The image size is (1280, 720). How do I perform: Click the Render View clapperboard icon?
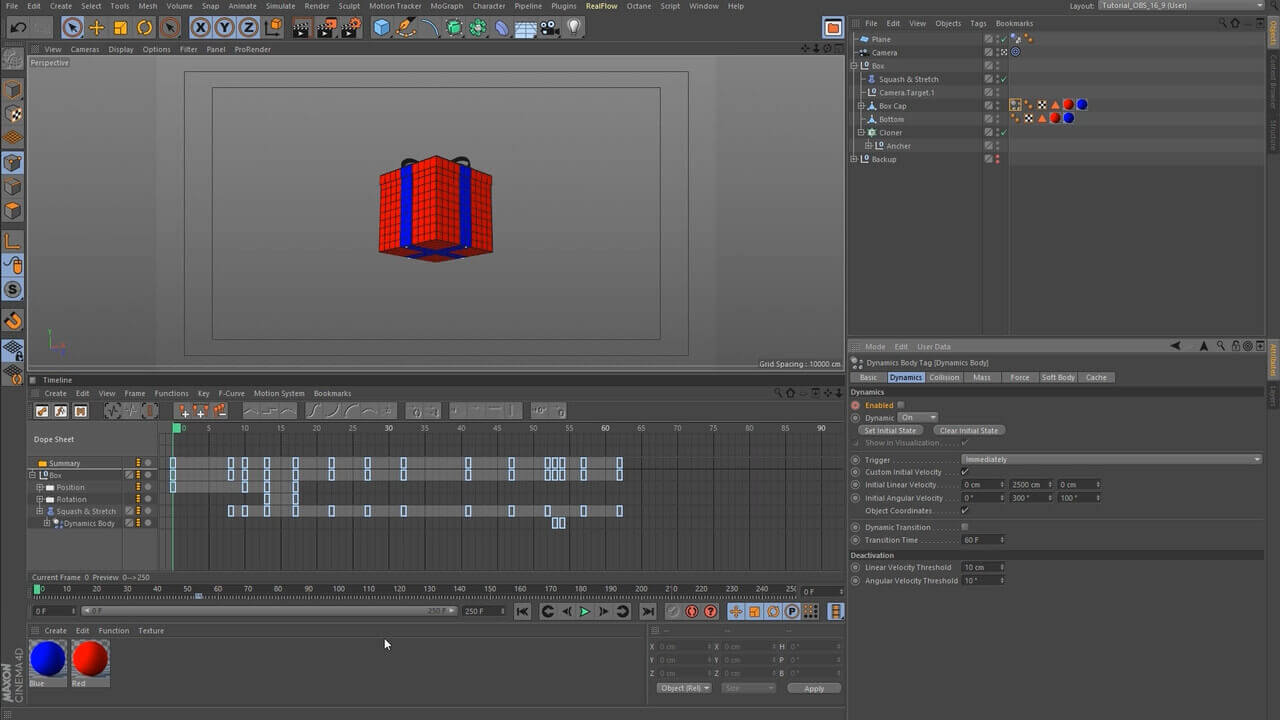tap(301, 28)
